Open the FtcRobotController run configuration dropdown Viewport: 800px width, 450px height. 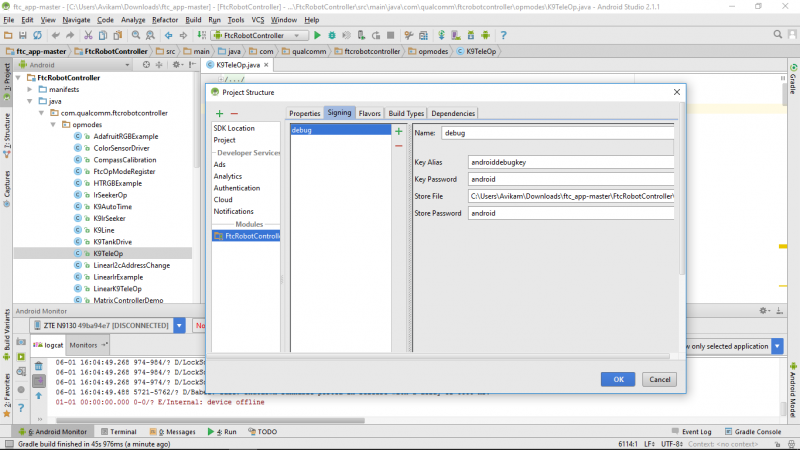tap(254, 35)
